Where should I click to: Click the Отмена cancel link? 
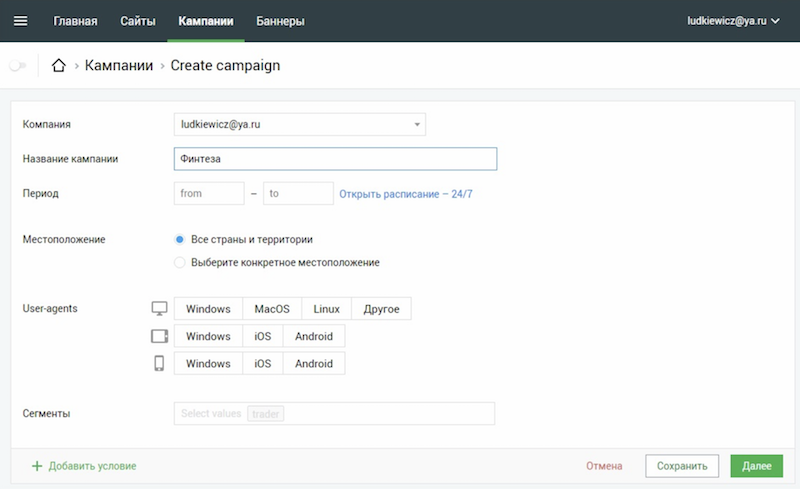tap(604, 466)
